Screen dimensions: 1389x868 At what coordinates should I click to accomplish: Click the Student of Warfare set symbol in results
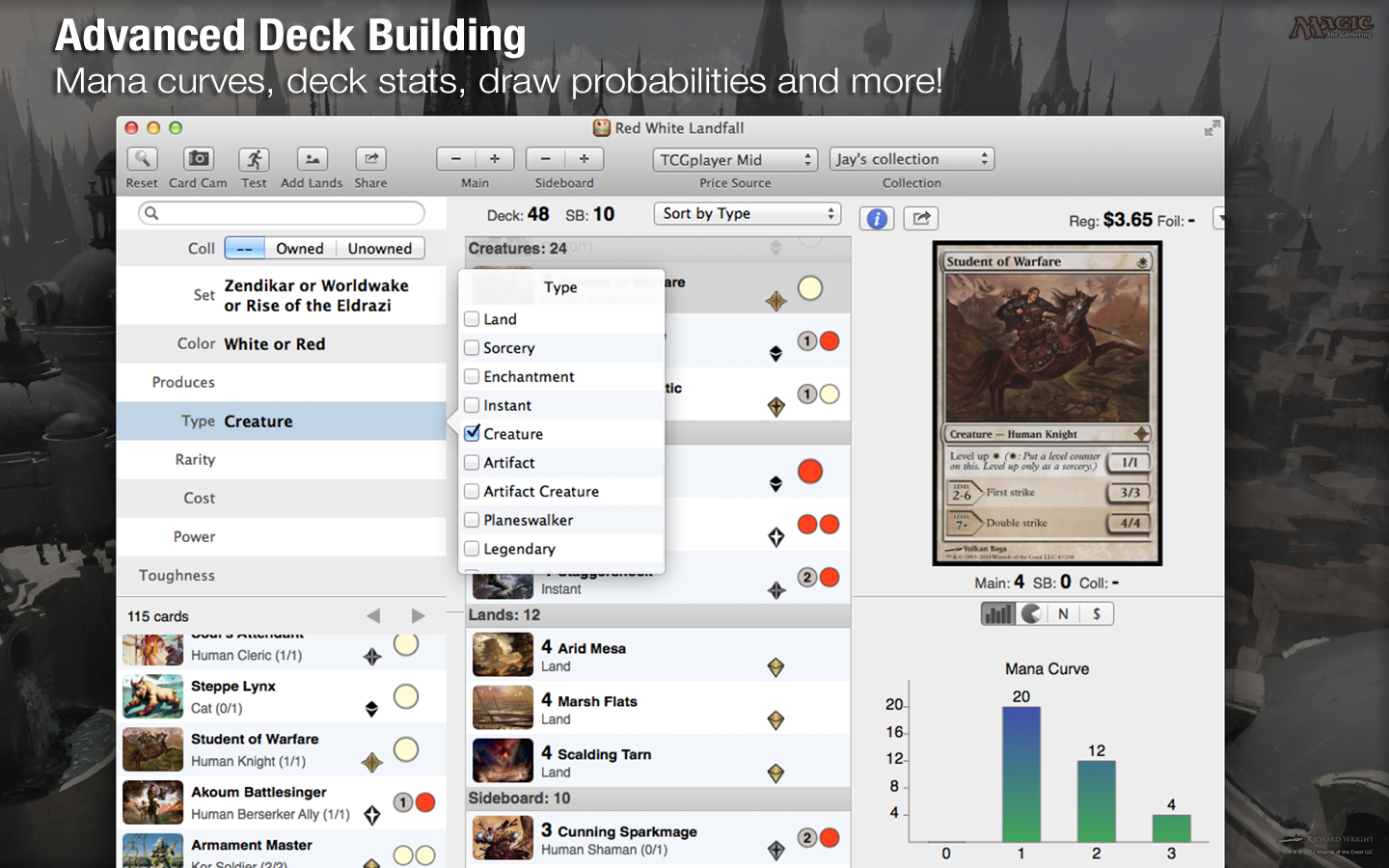click(372, 763)
